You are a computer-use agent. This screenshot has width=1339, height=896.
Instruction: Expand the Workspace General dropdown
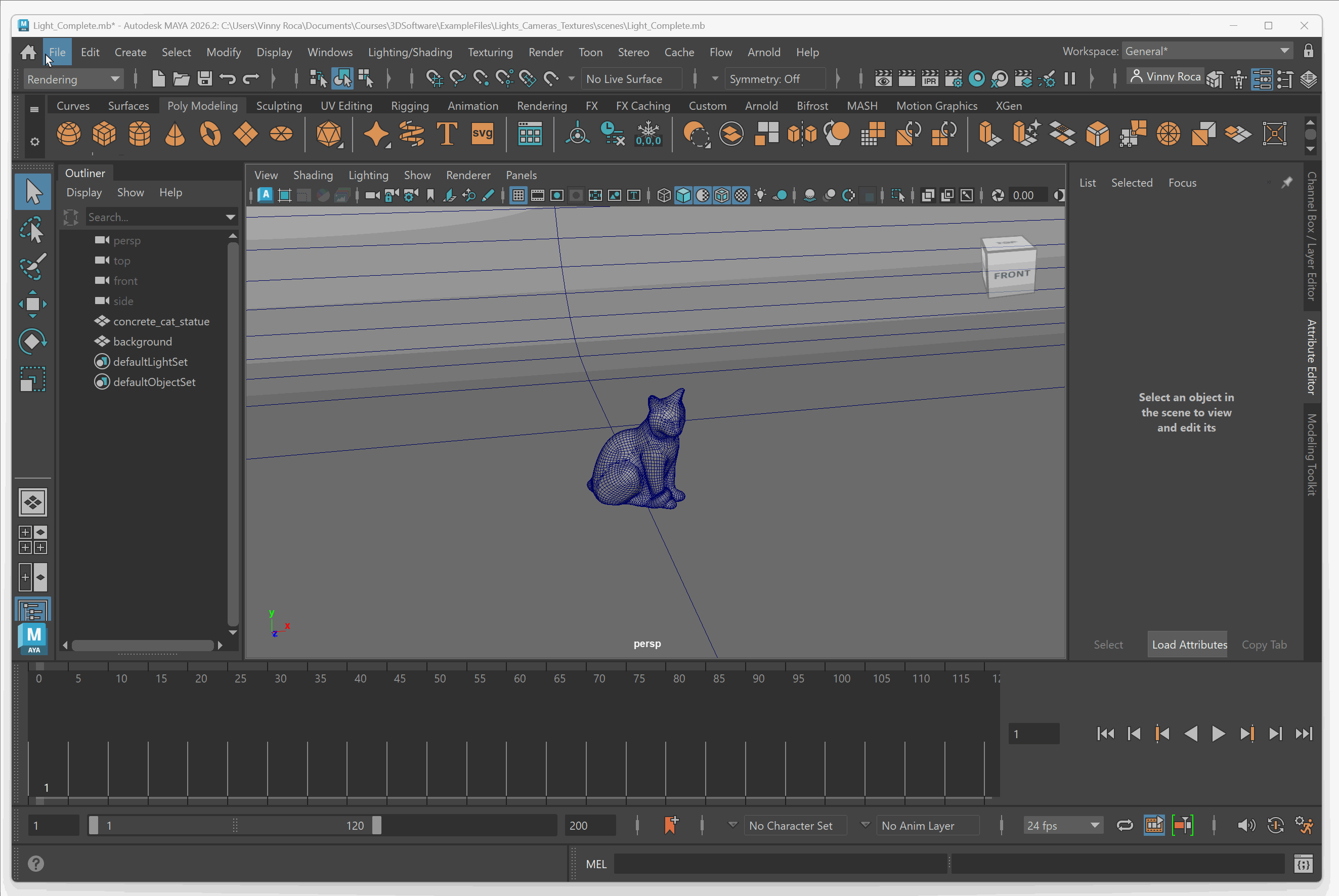click(x=1206, y=52)
